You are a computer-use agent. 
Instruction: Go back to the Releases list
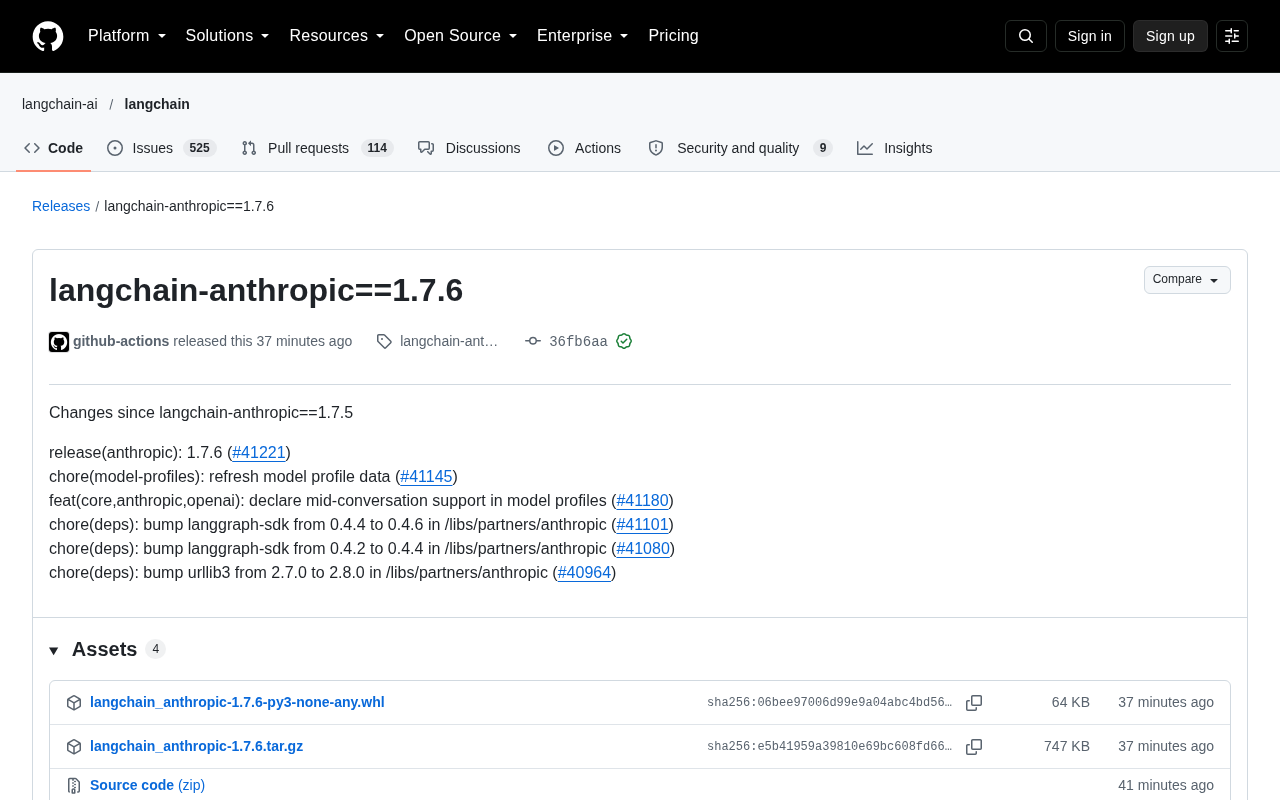61,206
